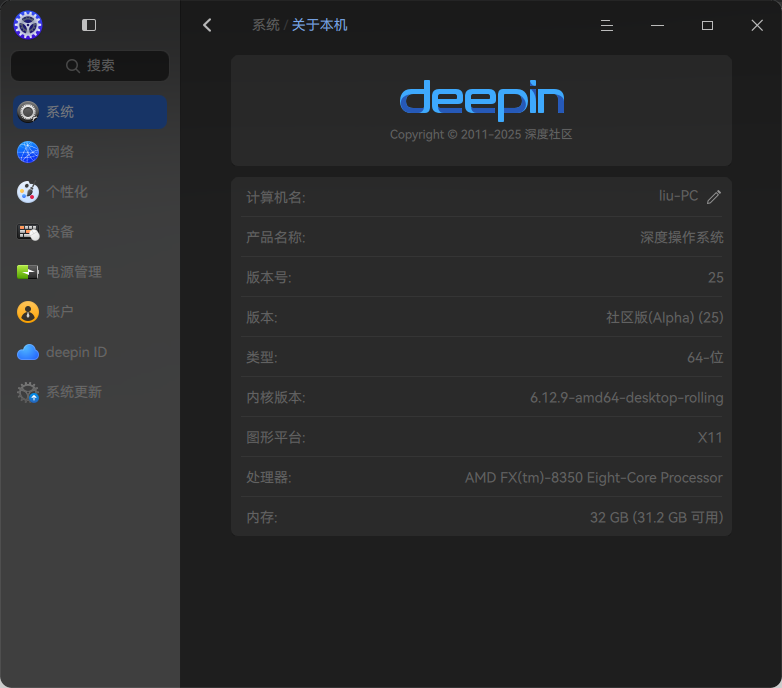The height and width of the screenshot is (688, 782).
Task: Click 关于本机 breadcrumb title
Action: 319,25
